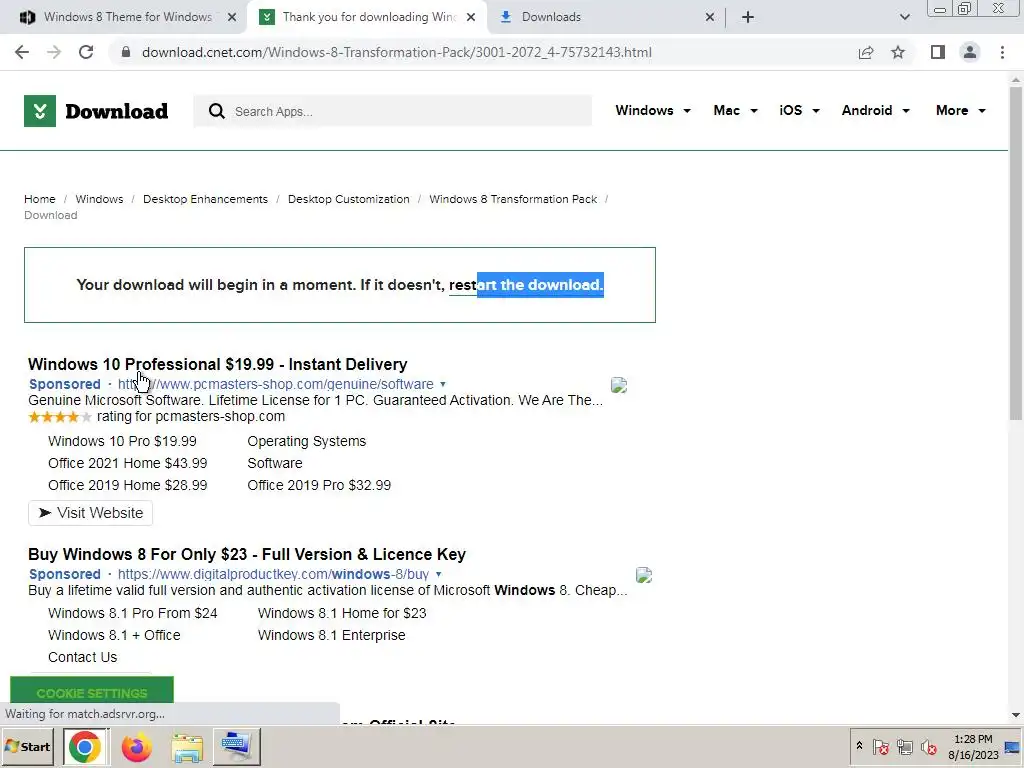Close the Windows 8 Theme tab
The image size is (1024, 768).
click(x=231, y=17)
